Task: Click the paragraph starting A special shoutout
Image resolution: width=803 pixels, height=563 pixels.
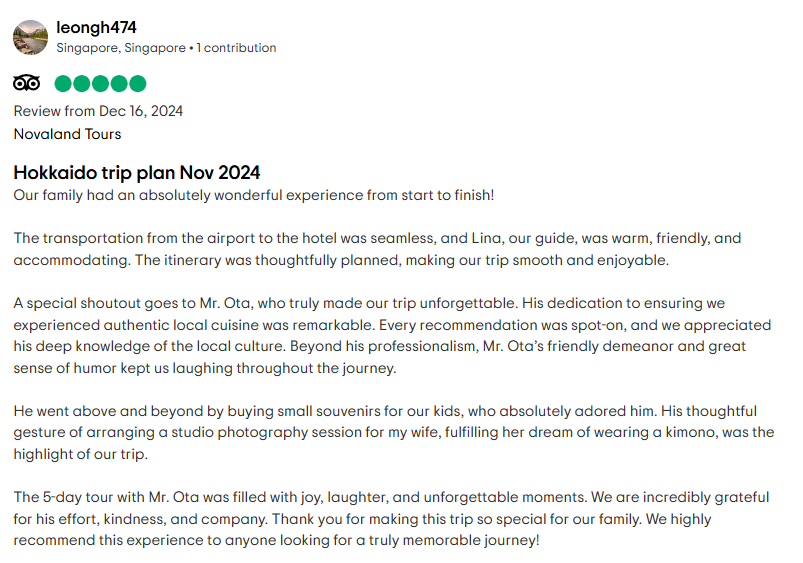Action: (392, 336)
